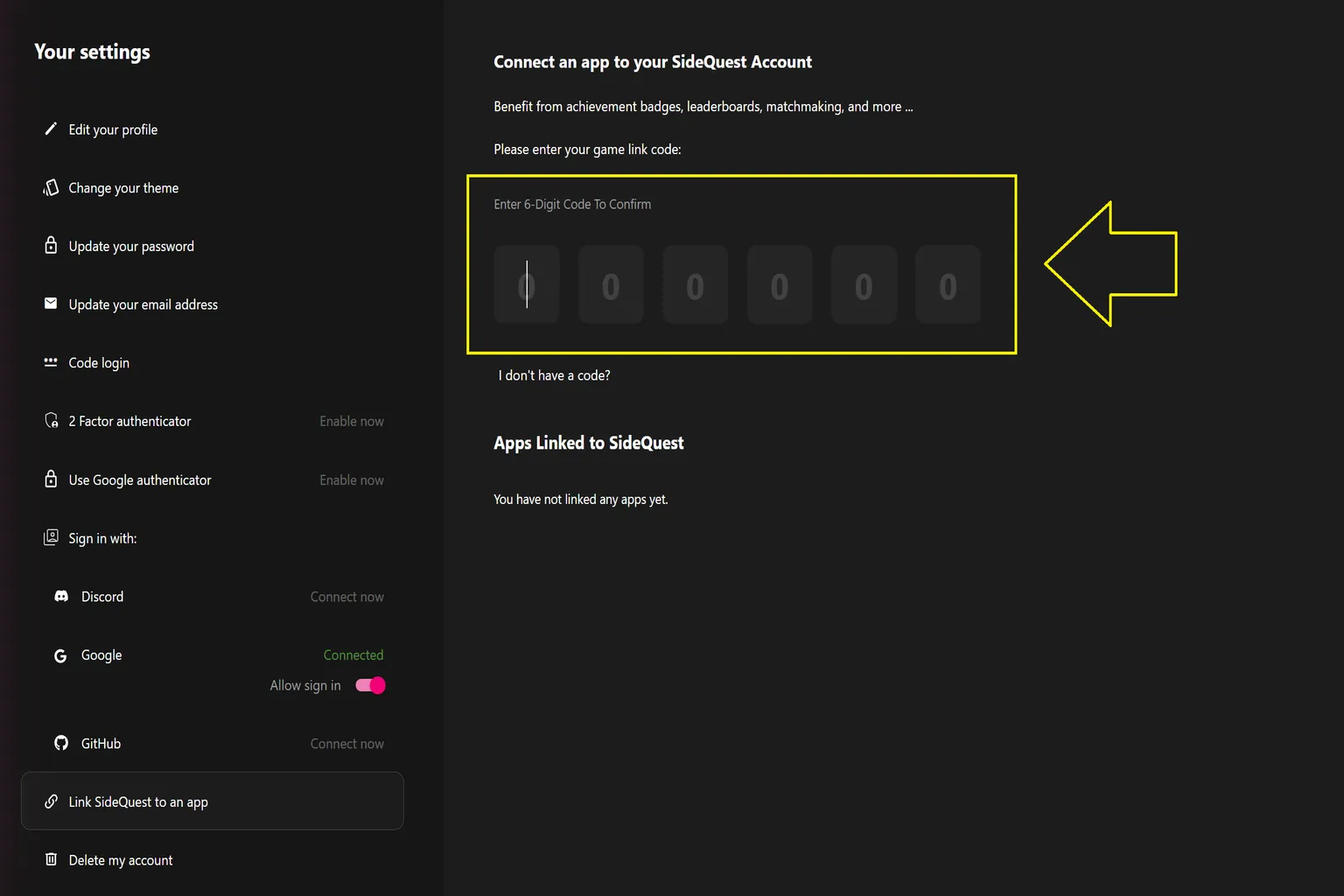1344x896 pixels.
Task: Click the shield icon beside 2 Factor authenticator
Action: click(51, 421)
